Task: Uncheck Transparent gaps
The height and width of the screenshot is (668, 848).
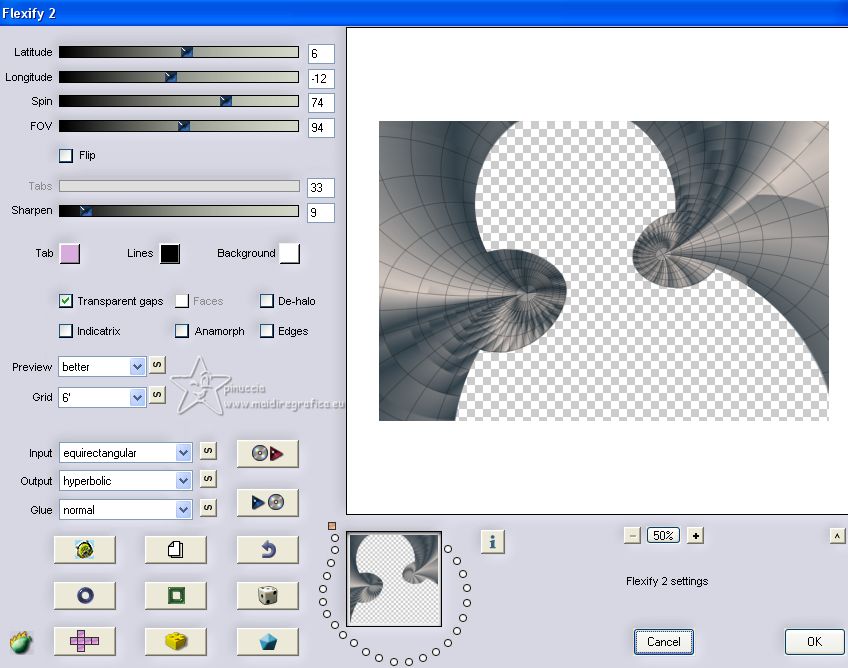Action: [65, 301]
